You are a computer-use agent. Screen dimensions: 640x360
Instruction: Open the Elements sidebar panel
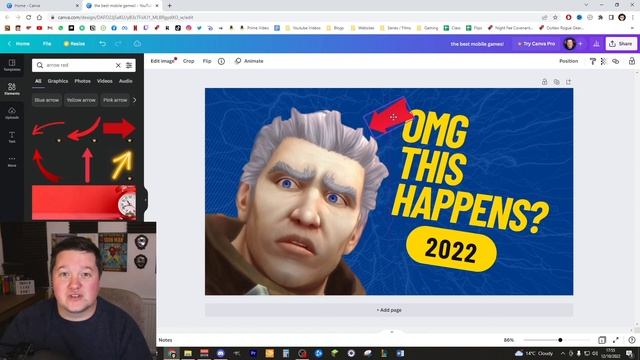tap(12, 89)
